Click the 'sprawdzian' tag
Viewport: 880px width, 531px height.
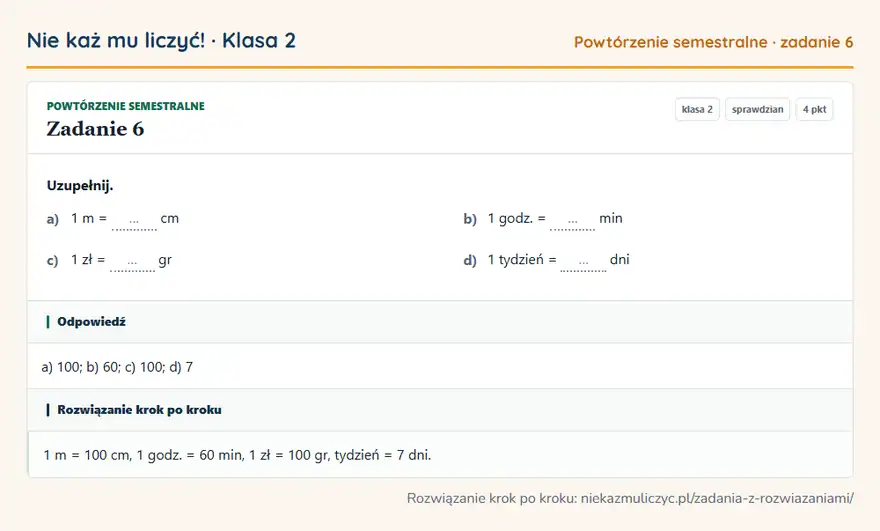757,109
